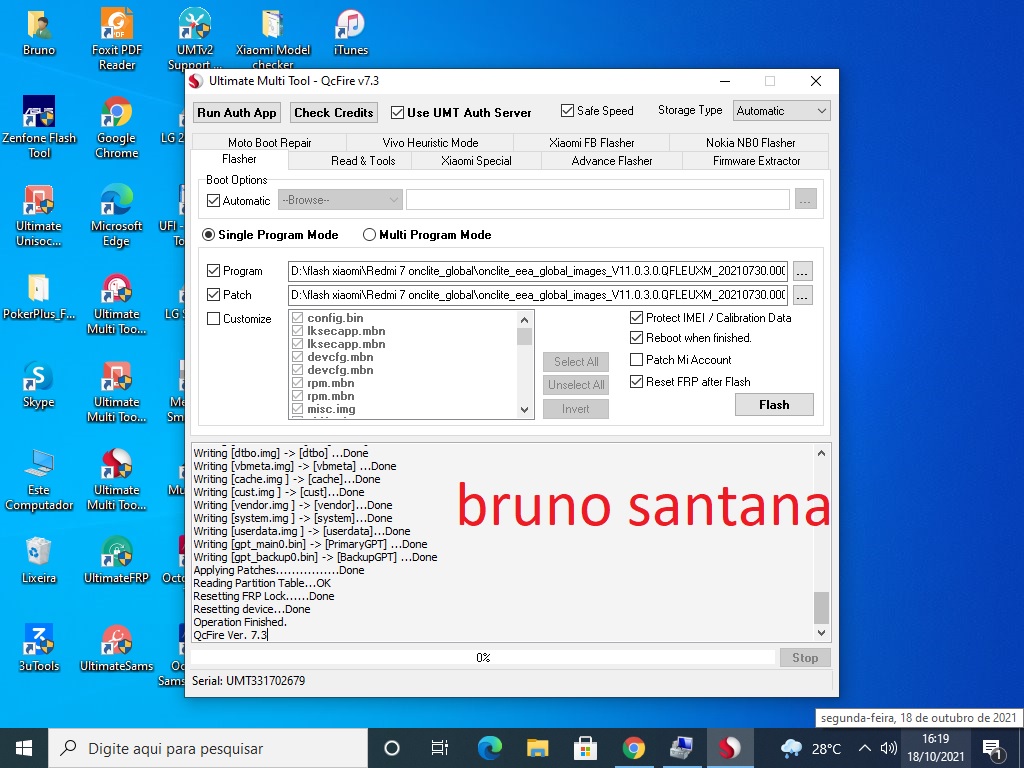This screenshot has height=768, width=1024.
Task: Open the Firmware Extractor tab
Action: pos(756,161)
